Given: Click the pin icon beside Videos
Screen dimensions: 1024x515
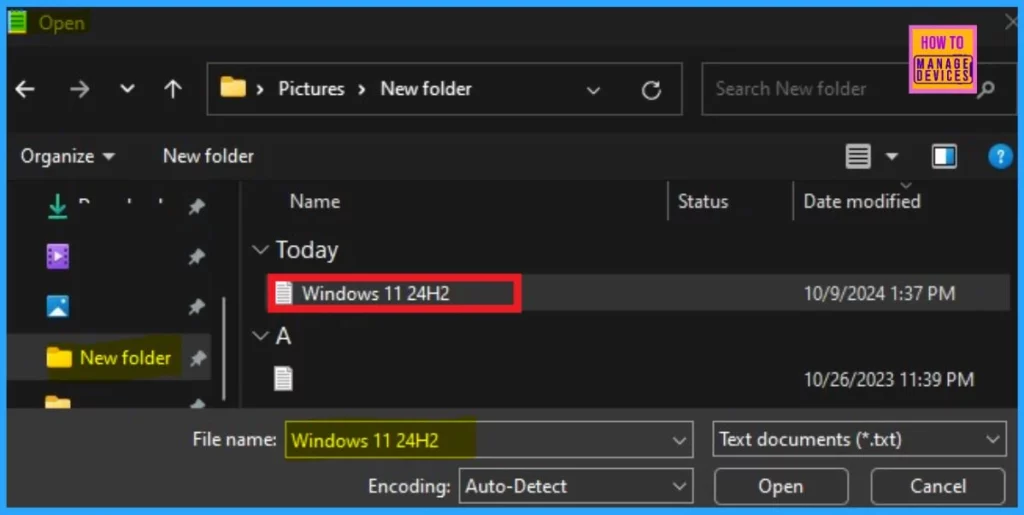Looking at the screenshot, I should point(197,257).
